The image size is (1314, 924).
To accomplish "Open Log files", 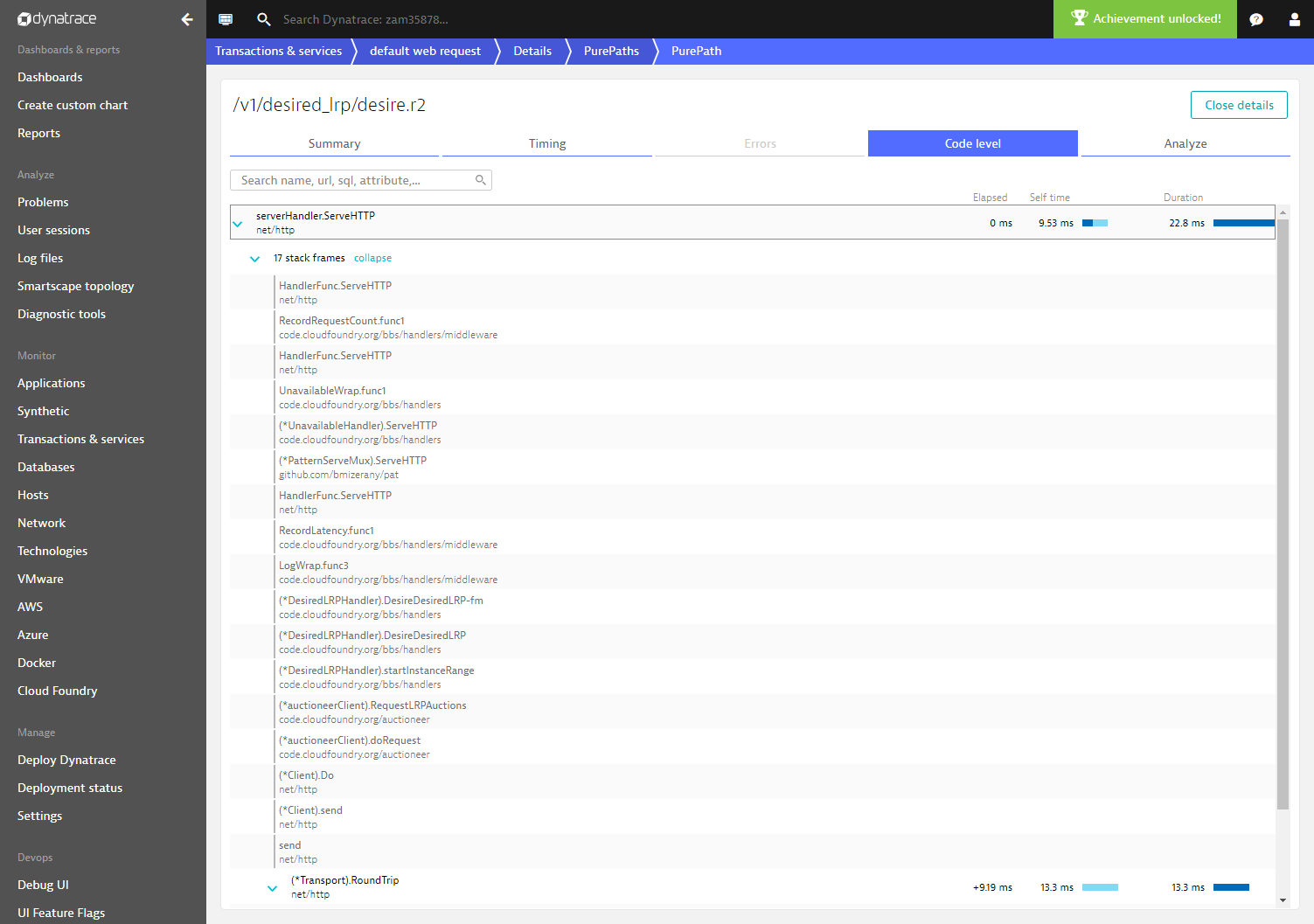I will [40, 258].
